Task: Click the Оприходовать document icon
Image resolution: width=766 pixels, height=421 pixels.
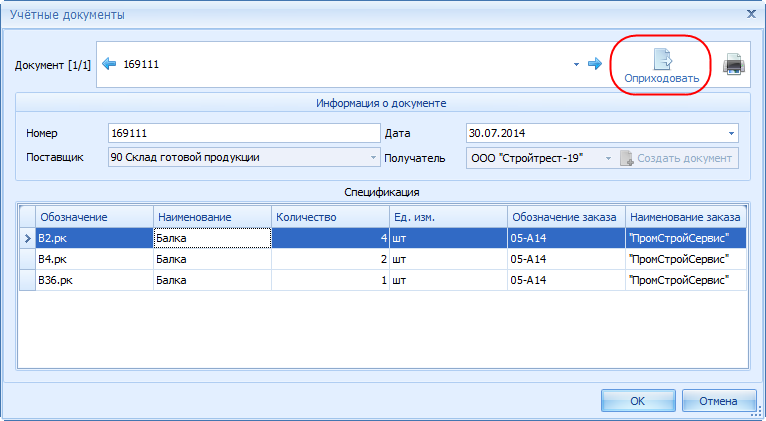Action: click(662, 59)
